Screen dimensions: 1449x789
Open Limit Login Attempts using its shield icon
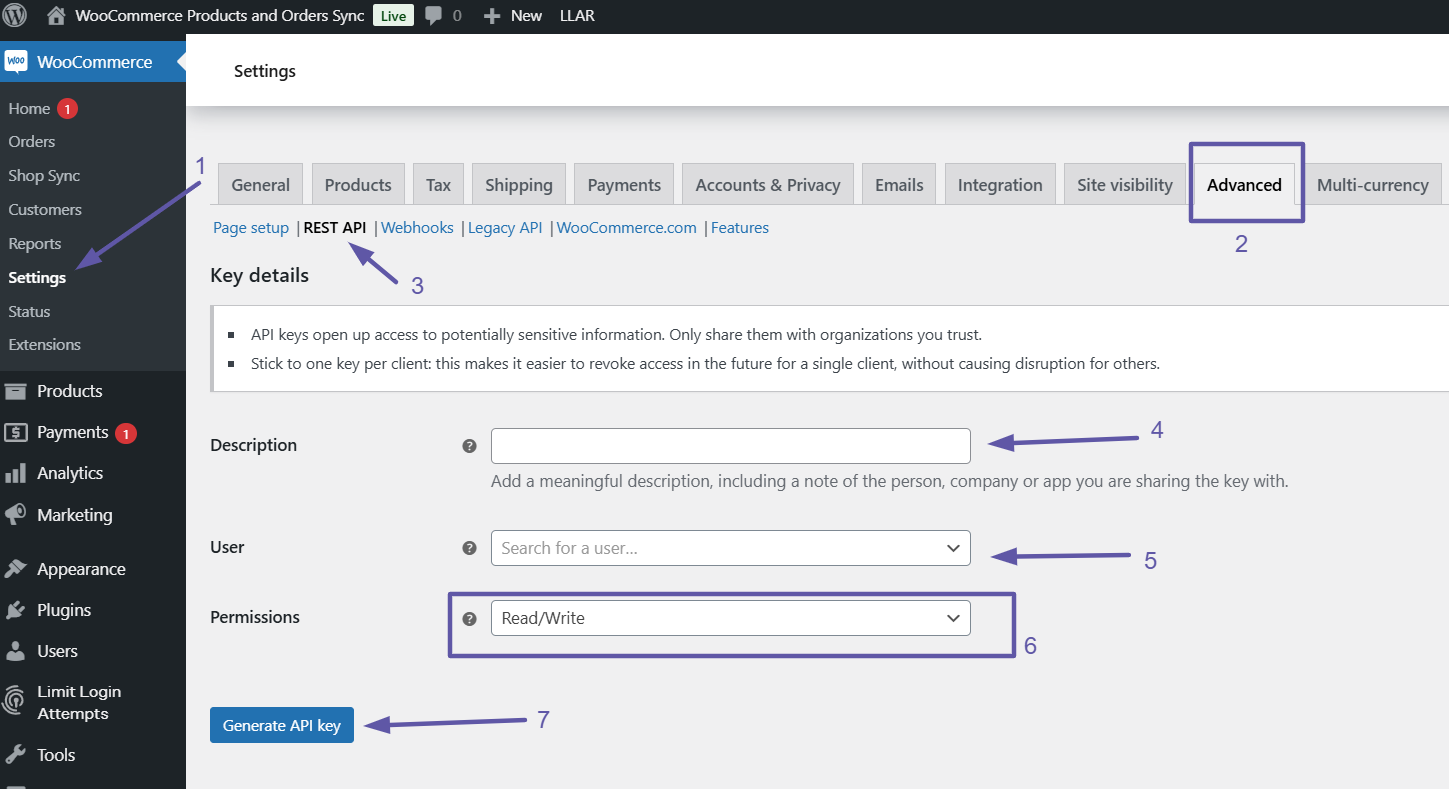pyautogui.click(x=17, y=701)
